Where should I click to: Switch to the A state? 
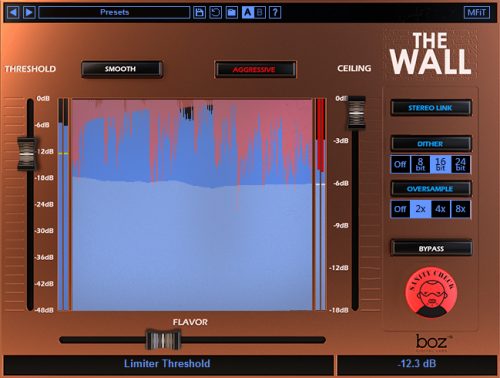coord(248,13)
